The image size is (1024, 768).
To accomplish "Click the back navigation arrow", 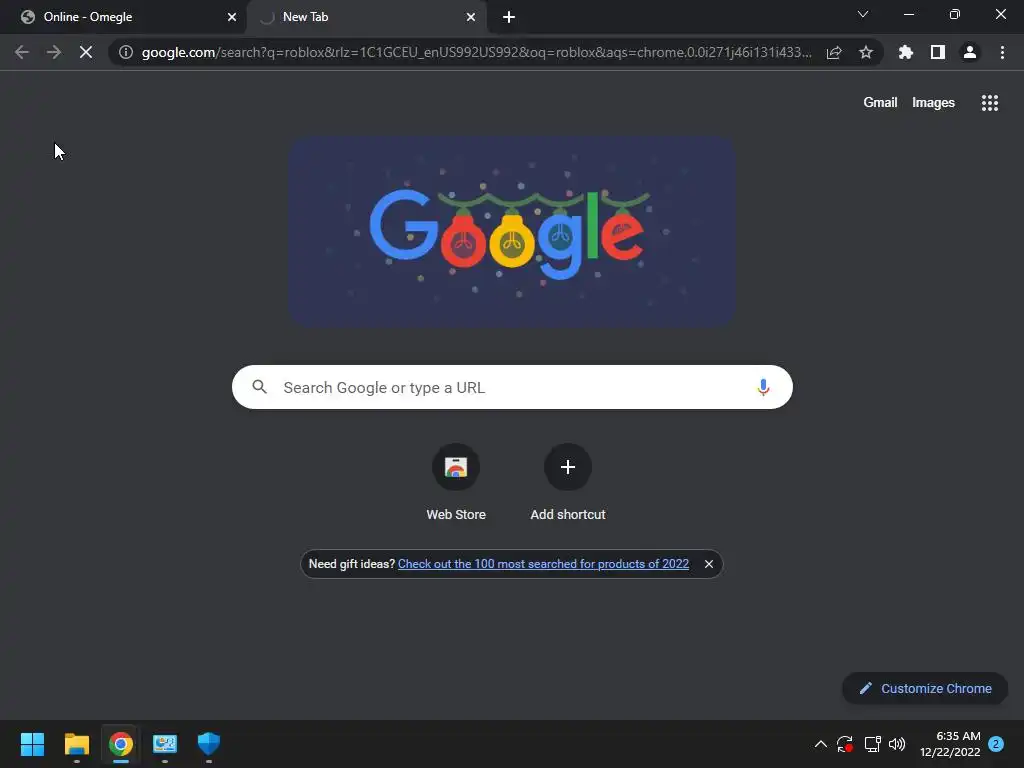I will coord(22,52).
